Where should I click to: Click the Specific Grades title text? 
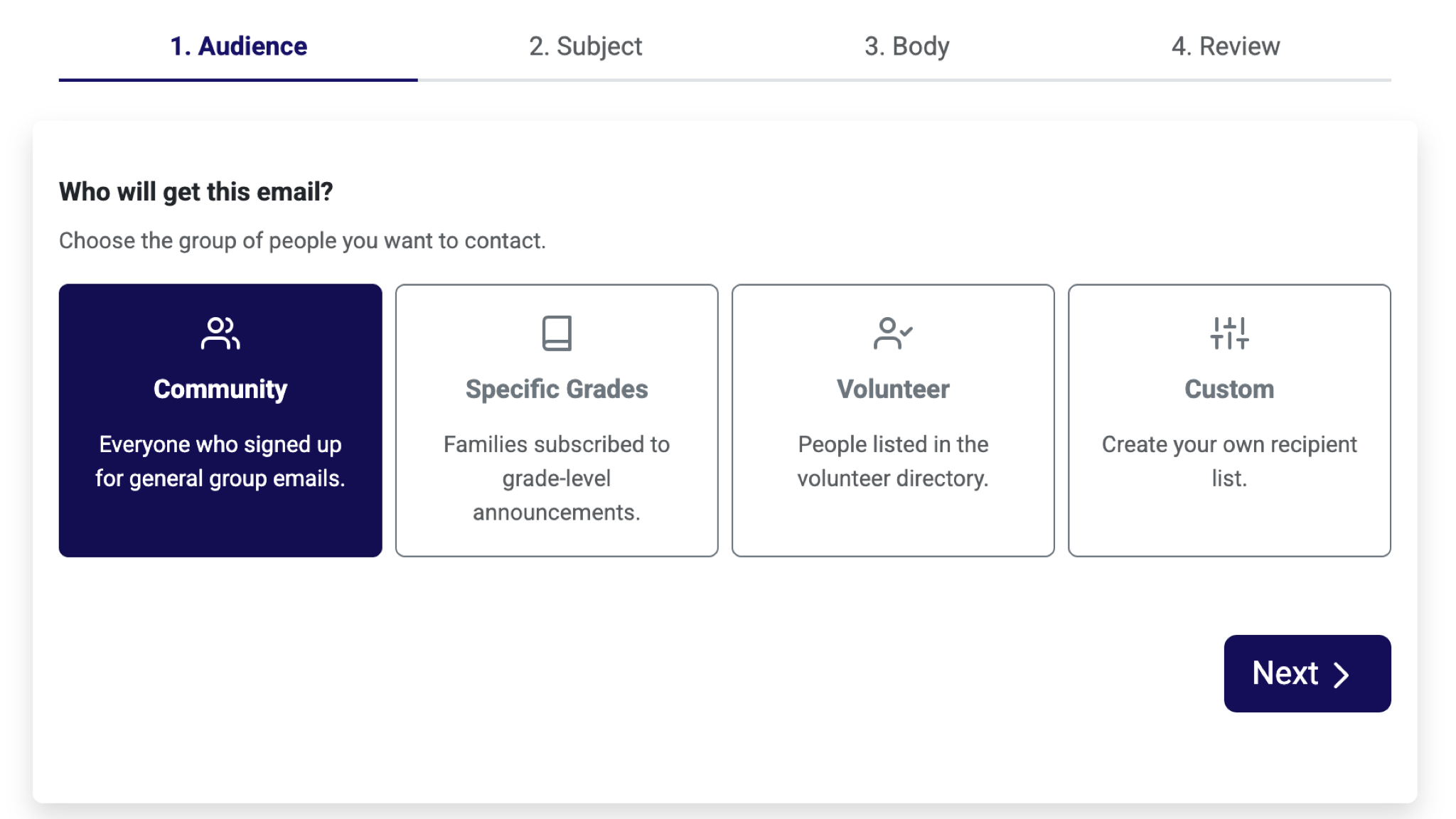(556, 388)
